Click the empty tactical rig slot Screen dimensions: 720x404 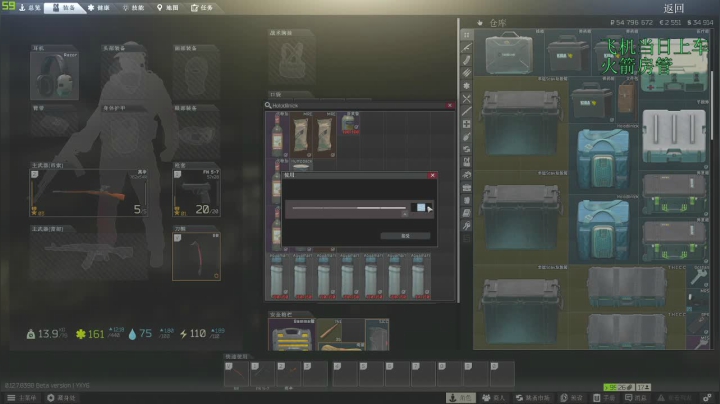(x=292, y=60)
